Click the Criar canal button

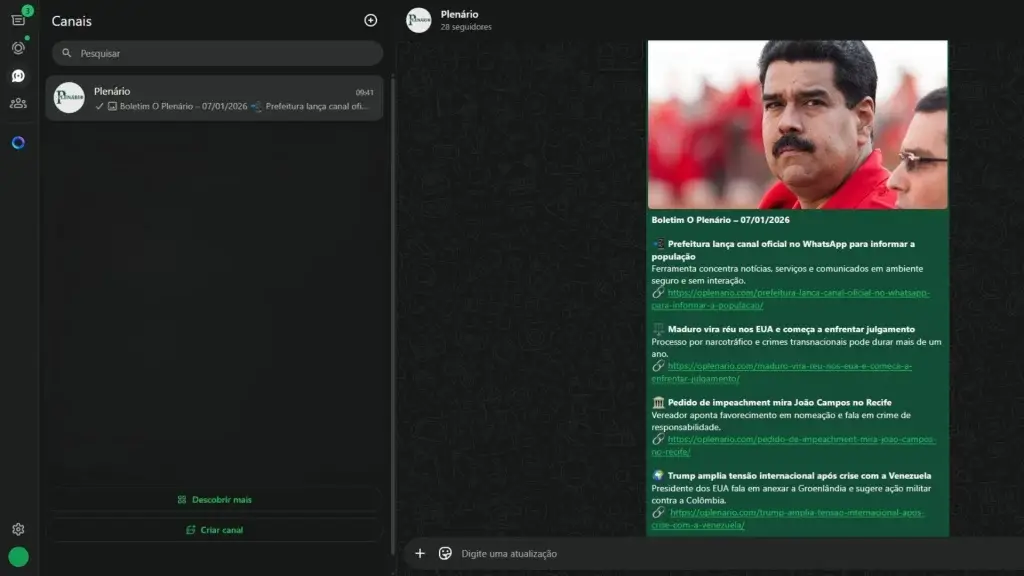click(x=215, y=530)
